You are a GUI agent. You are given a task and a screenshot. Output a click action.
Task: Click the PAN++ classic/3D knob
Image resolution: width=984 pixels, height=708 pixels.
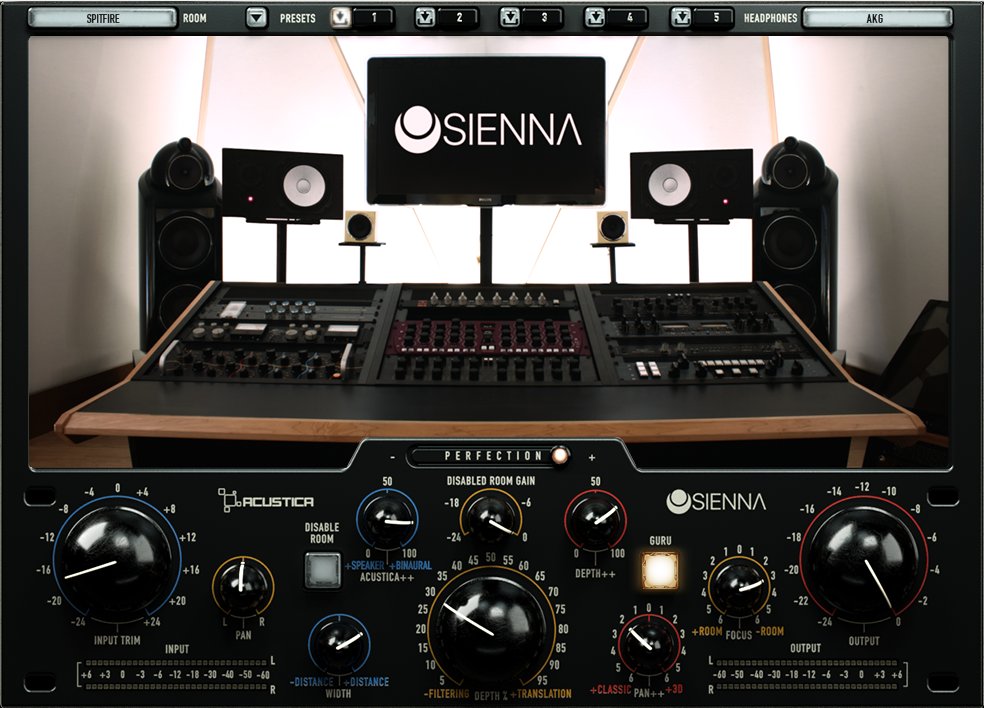tap(649, 644)
